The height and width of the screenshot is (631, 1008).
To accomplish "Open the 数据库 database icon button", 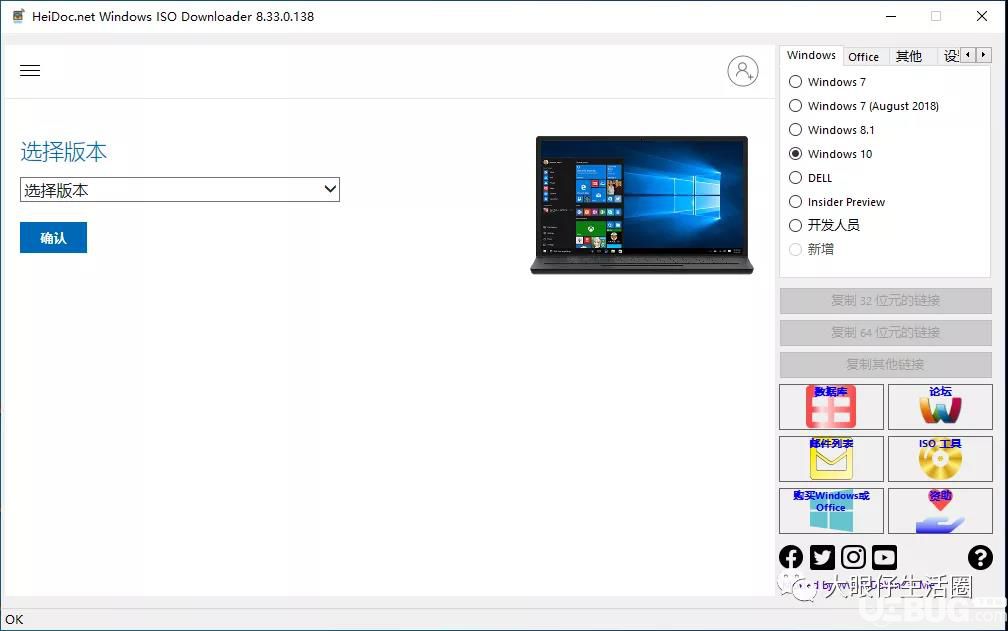I will [x=831, y=407].
